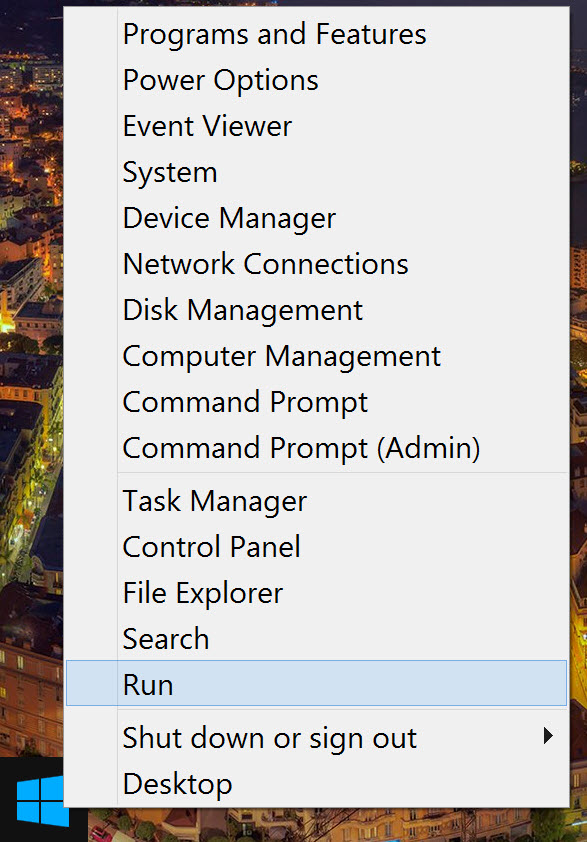Launch File Explorer

click(x=202, y=592)
